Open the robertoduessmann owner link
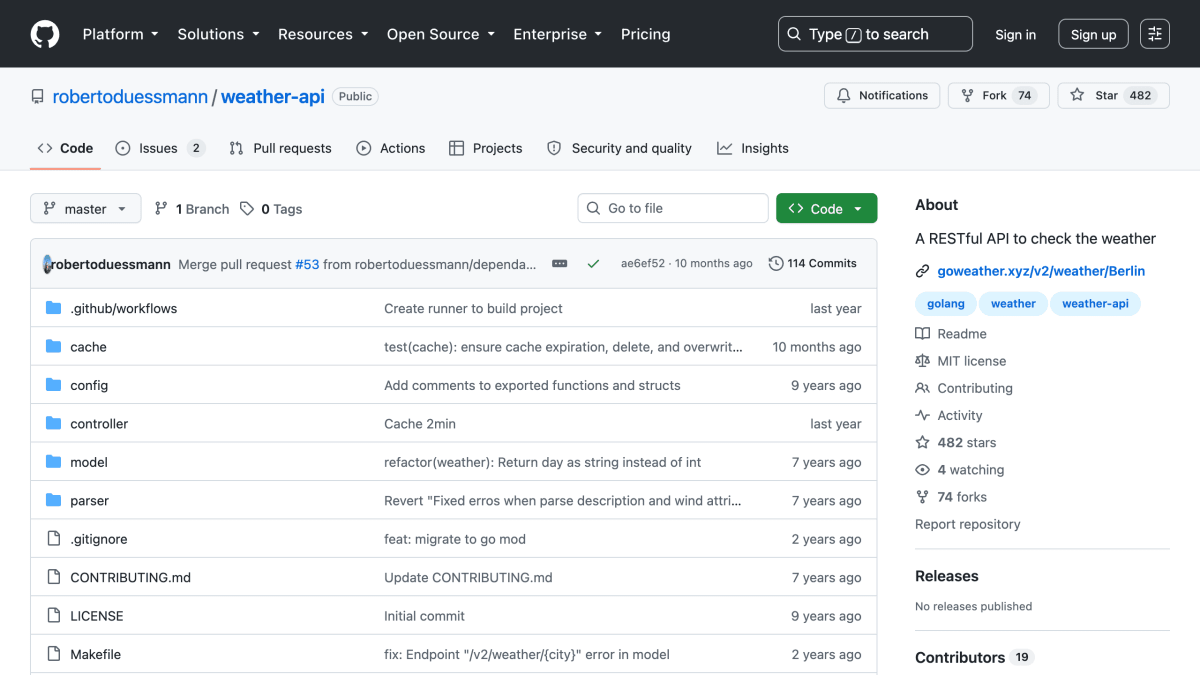1200x675 pixels. point(130,97)
